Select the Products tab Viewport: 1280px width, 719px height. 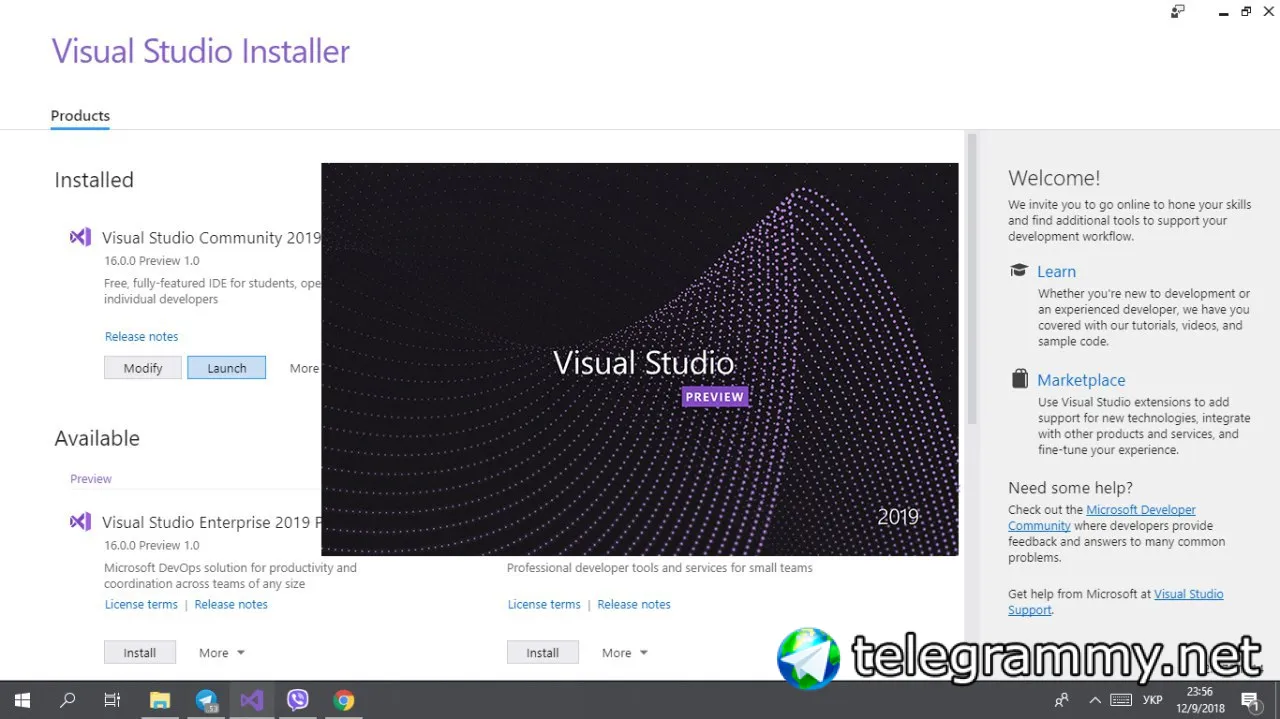(x=80, y=116)
